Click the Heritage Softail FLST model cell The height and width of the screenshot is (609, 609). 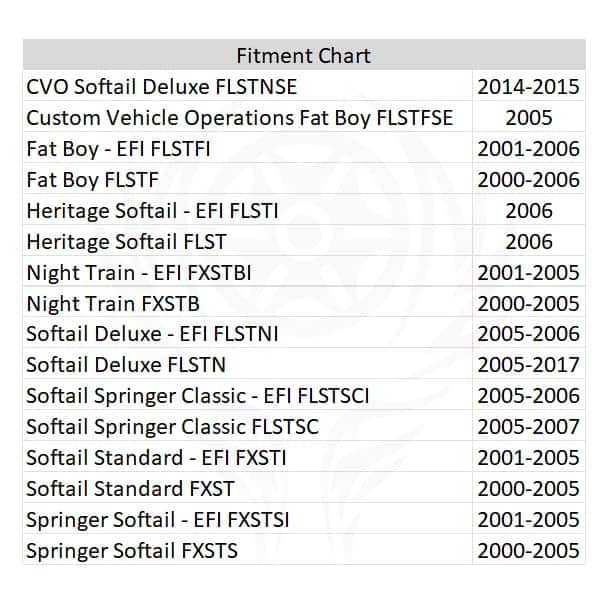(126, 241)
